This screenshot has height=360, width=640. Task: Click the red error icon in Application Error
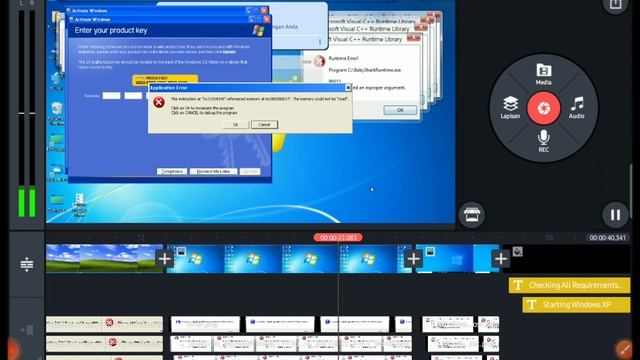pos(159,102)
